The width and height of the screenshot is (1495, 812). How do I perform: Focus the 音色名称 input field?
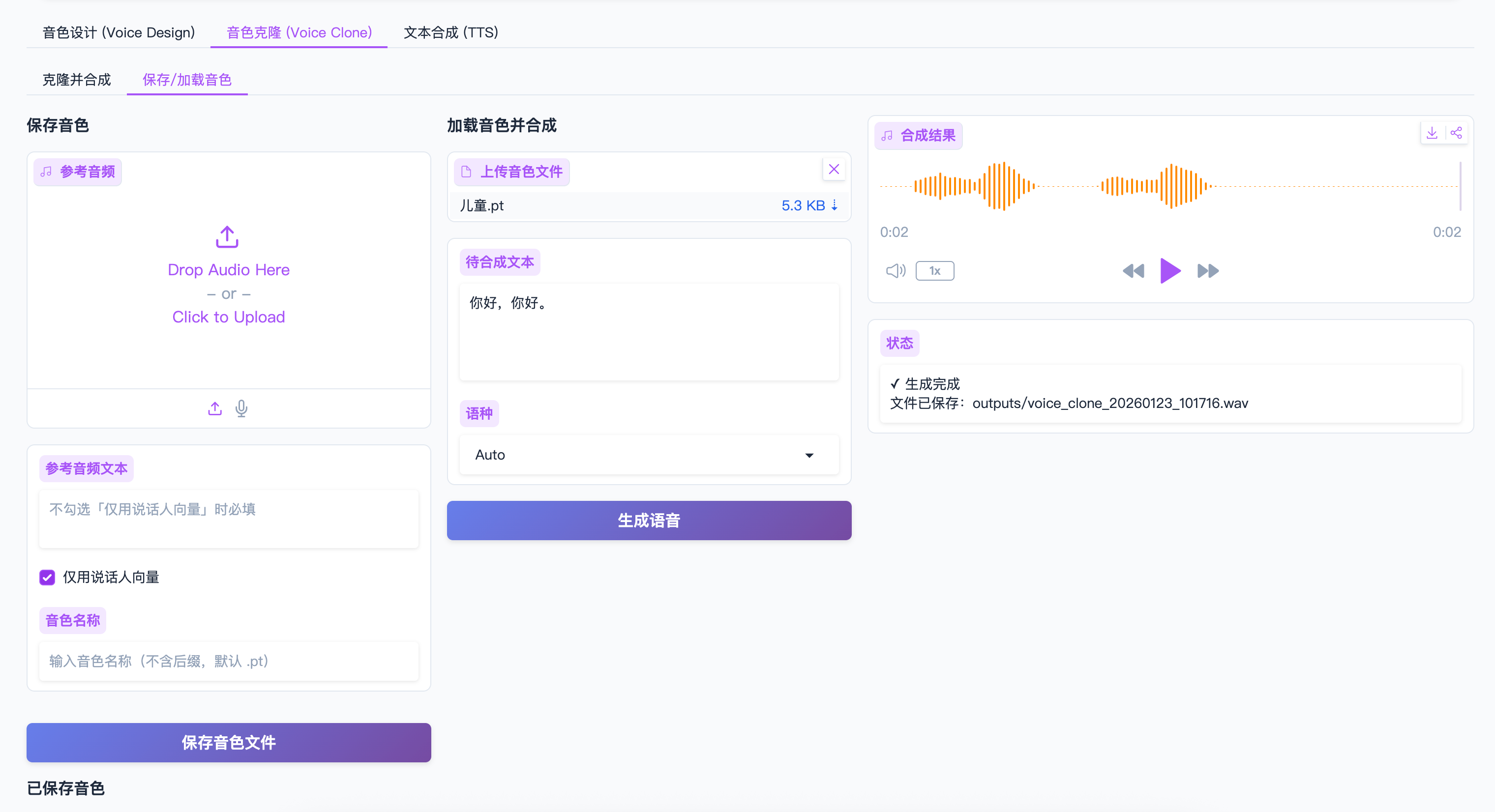click(228, 661)
